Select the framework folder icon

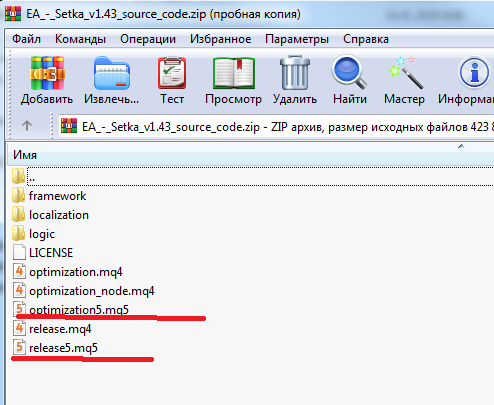pos(19,195)
